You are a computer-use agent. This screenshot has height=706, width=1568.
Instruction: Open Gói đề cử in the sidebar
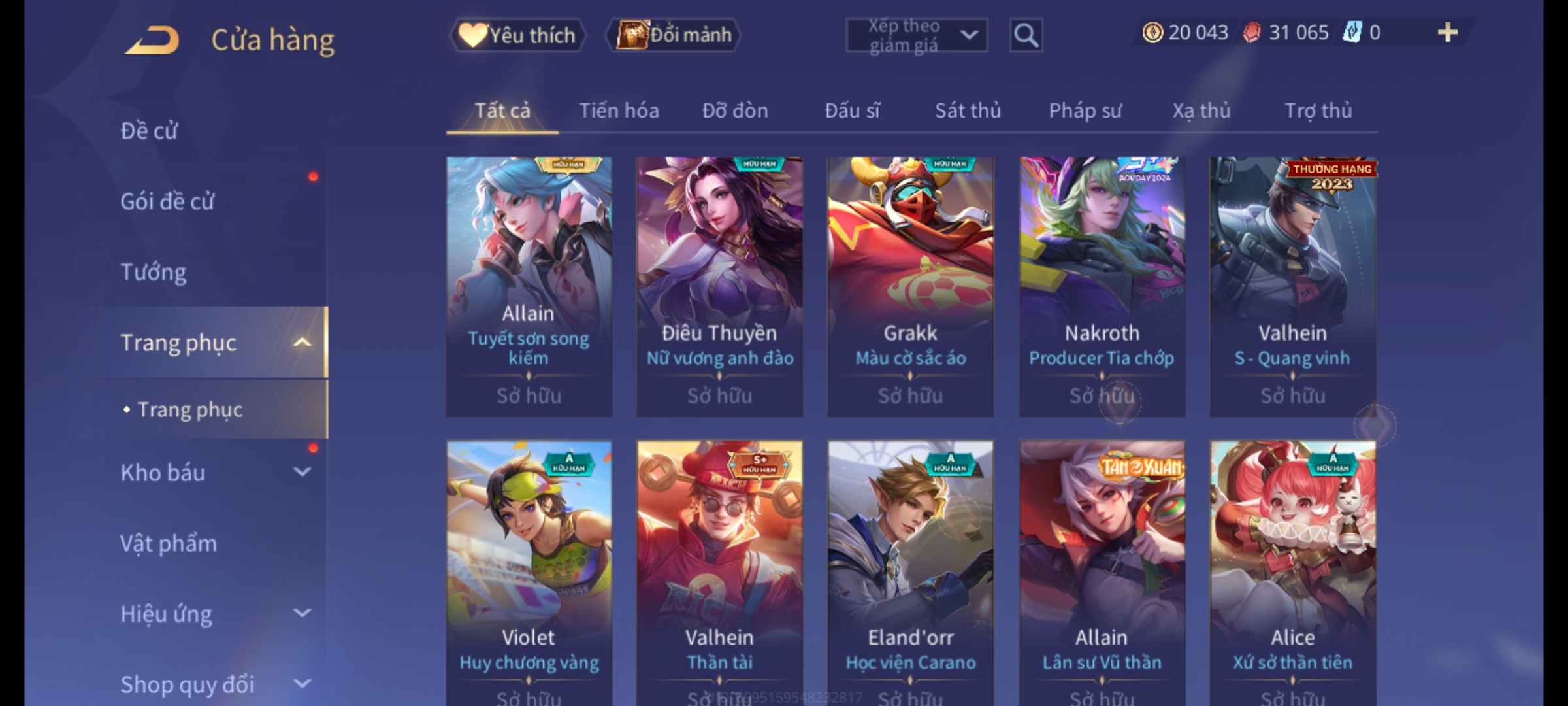[167, 201]
